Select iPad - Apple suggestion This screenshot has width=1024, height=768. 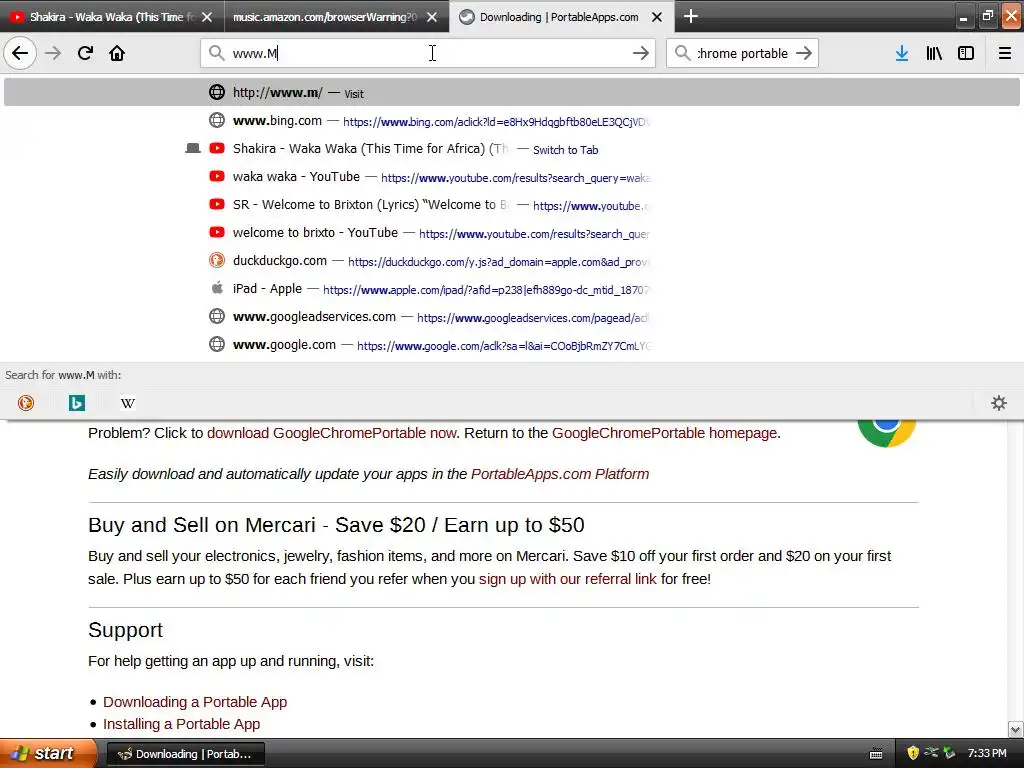pos(511,289)
